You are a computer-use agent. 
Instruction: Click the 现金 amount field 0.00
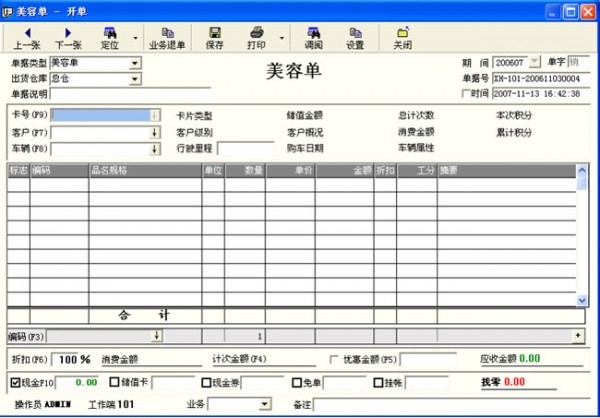point(78,382)
